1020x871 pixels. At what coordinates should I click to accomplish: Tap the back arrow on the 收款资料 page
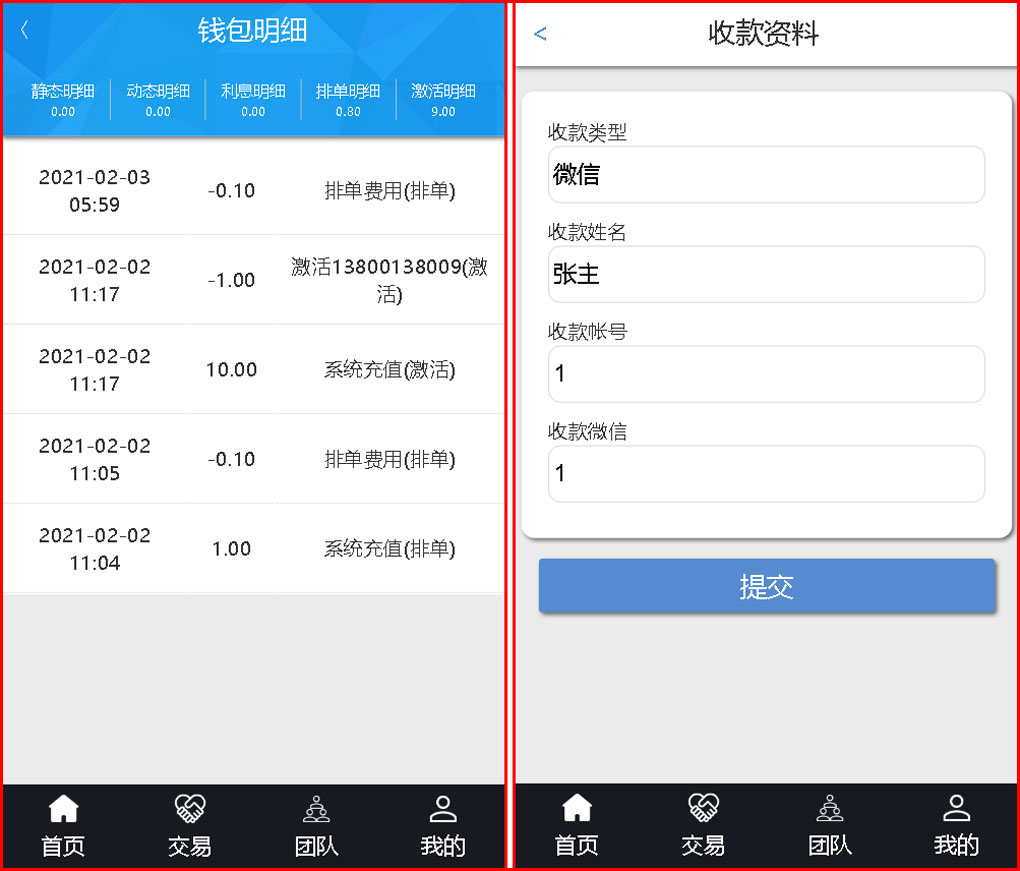[540, 33]
